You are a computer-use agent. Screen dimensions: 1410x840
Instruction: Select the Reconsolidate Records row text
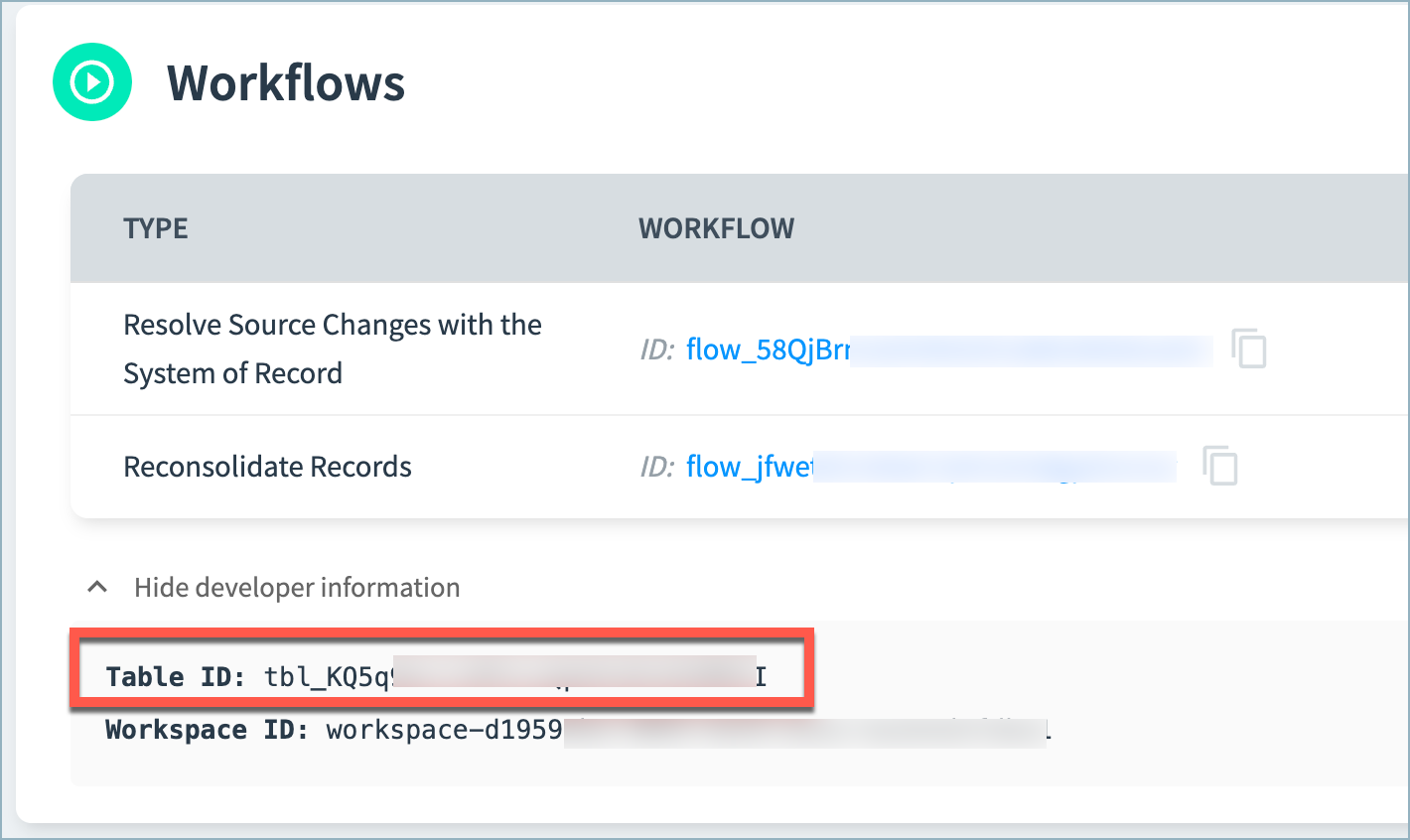(x=267, y=467)
